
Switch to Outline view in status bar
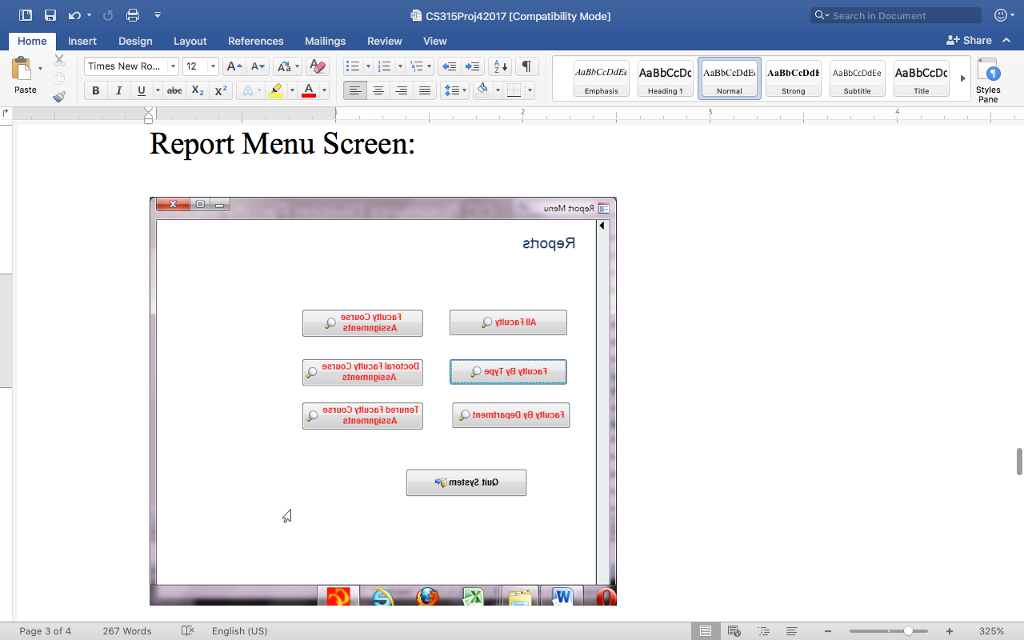pyautogui.click(x=763, y=631)
